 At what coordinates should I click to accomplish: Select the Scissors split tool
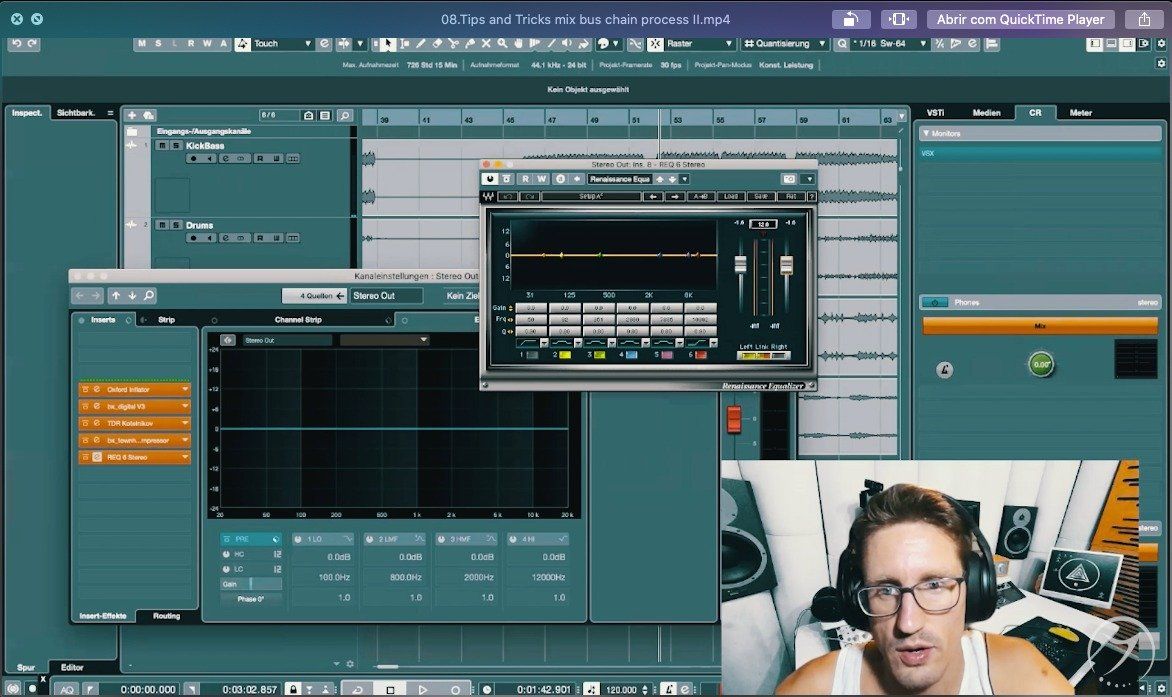coord(454,44)
